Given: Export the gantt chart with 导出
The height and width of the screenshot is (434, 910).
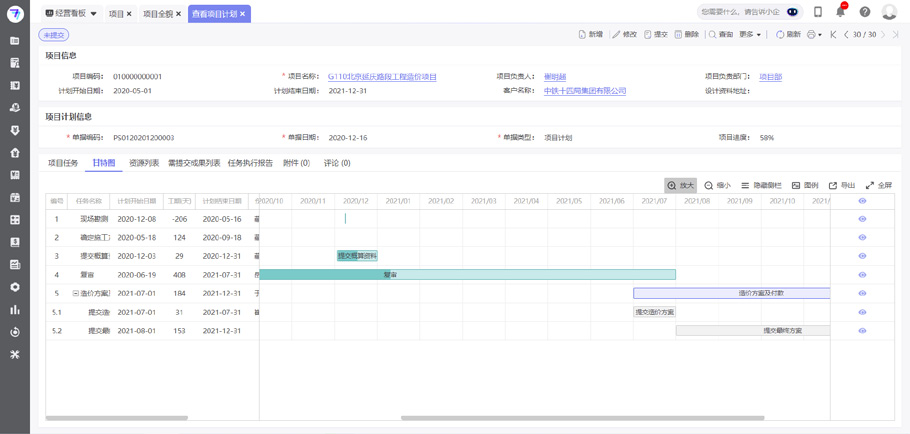Looking at the screenshot, I should coord(842,185).
